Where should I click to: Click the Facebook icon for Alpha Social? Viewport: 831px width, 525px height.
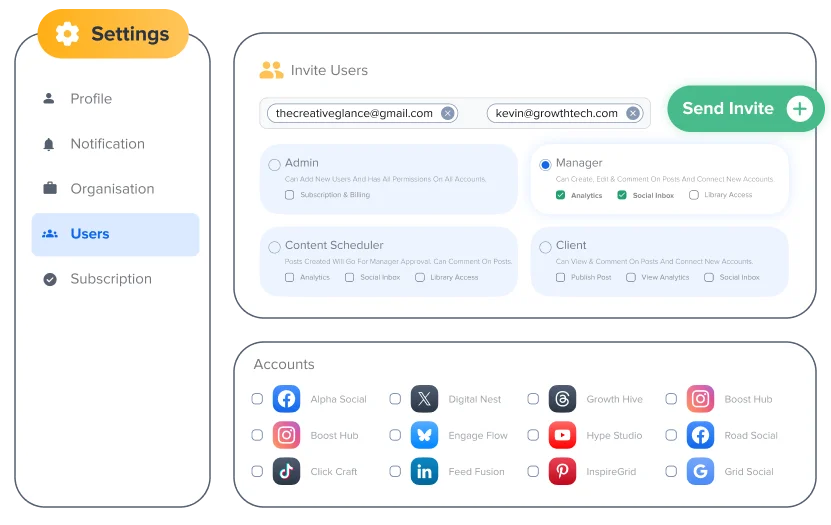[x=287, y=399]
